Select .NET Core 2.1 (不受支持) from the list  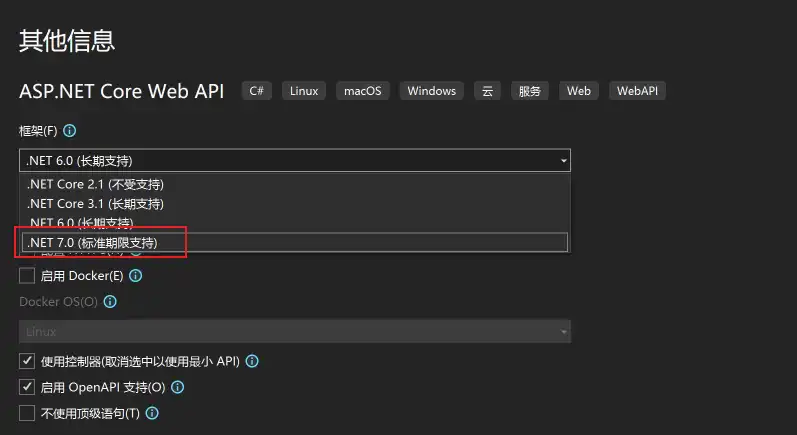95,185
